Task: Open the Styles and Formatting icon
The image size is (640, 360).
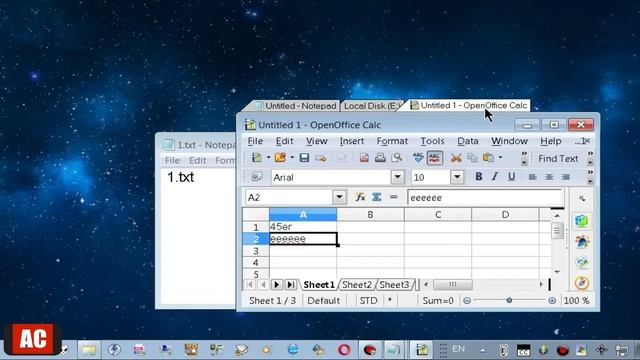Action: coord(257,177)
